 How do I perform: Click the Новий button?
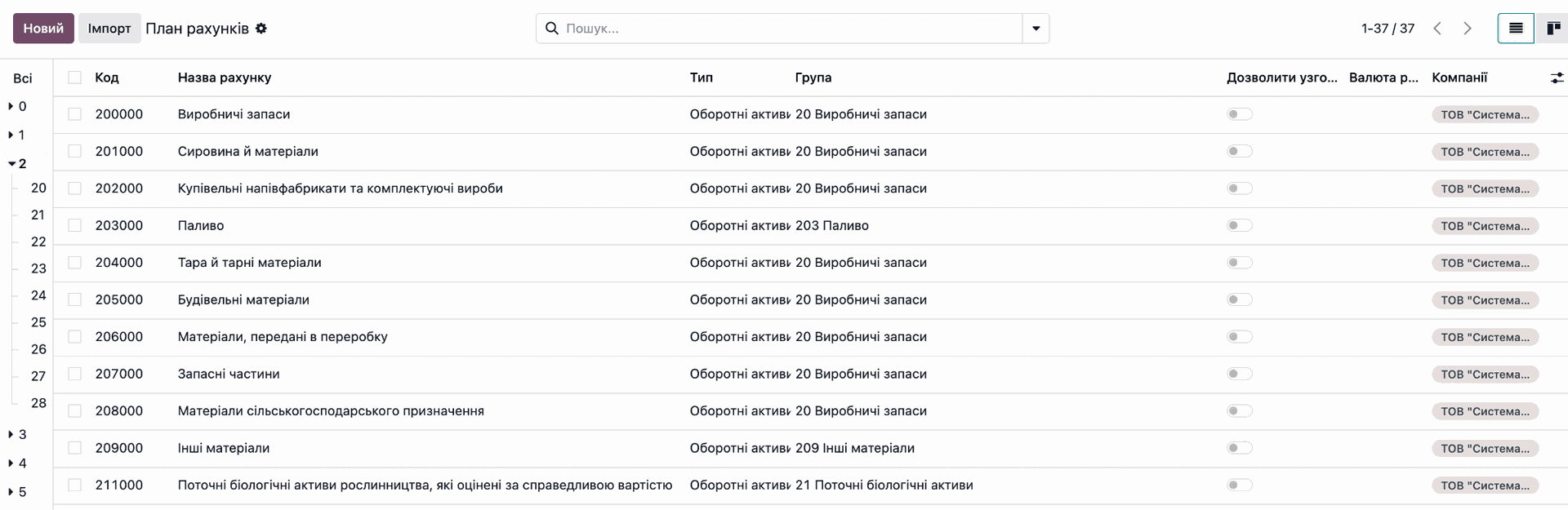[x=43, y=29]
